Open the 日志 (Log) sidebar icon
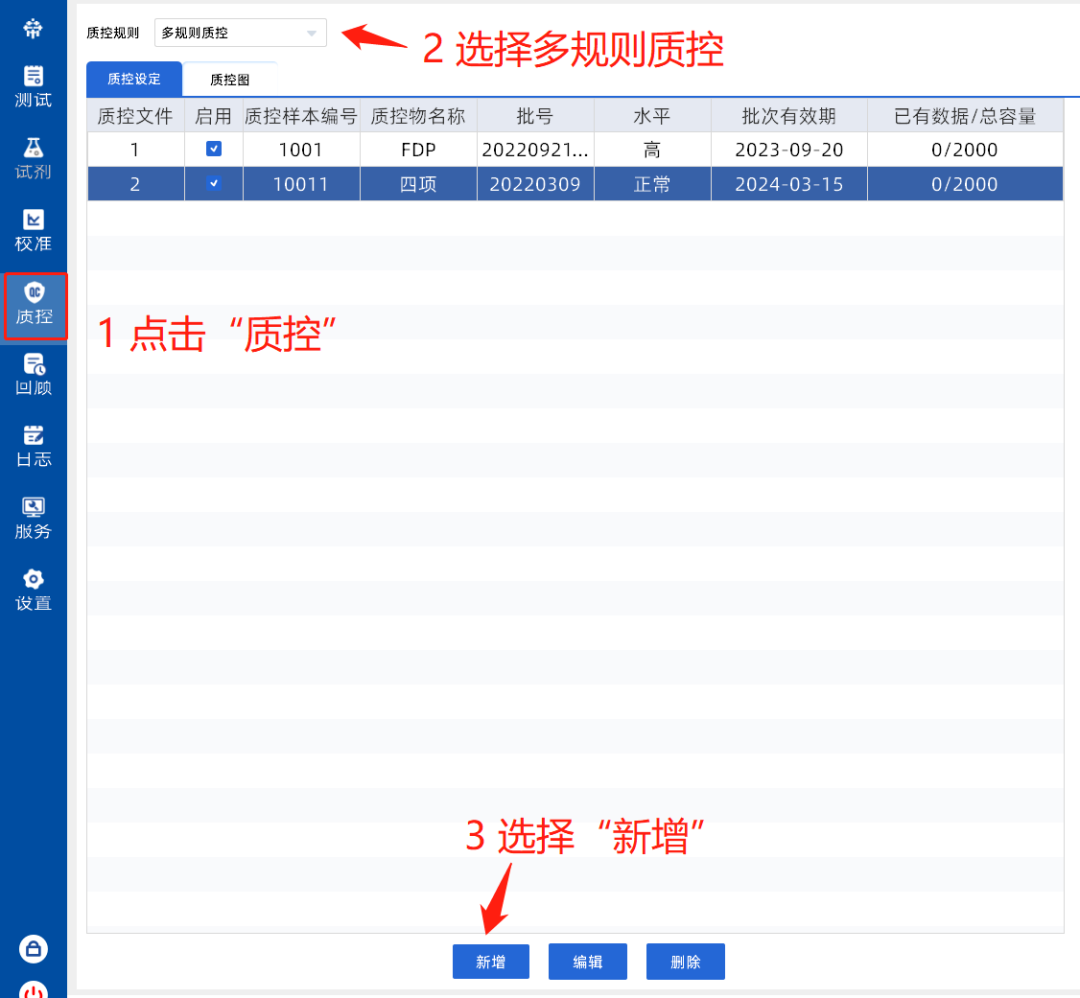This screenshot has height=998, width=1080. coord(33,436)
